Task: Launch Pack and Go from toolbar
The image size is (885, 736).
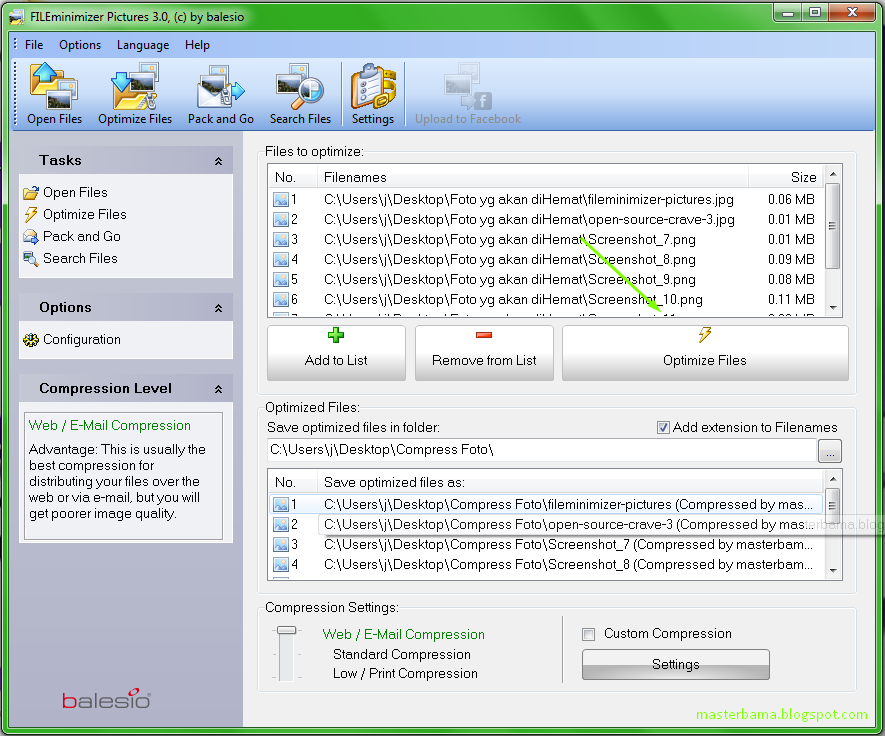Action: [x=221, y=94]
